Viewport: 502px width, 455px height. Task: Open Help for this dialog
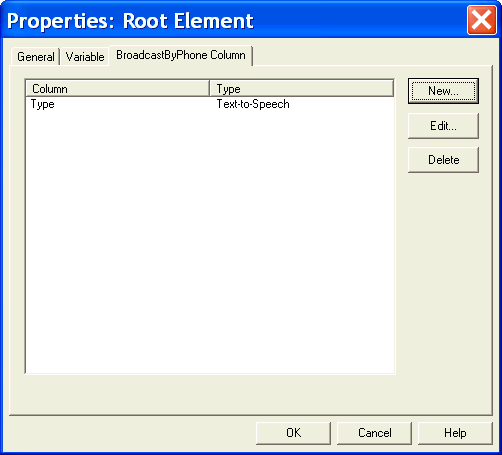[x=455, y=433]
